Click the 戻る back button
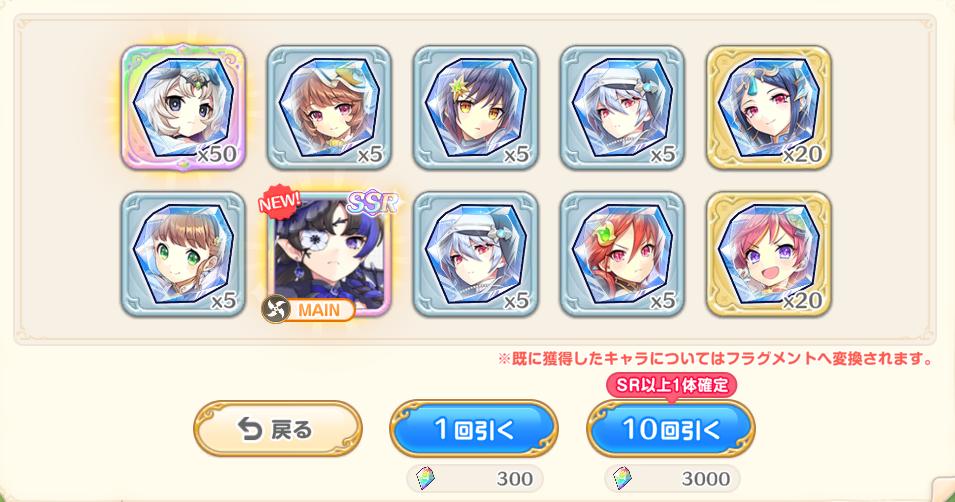This screenshot has height=502, width=955. (x=278, y=429)
